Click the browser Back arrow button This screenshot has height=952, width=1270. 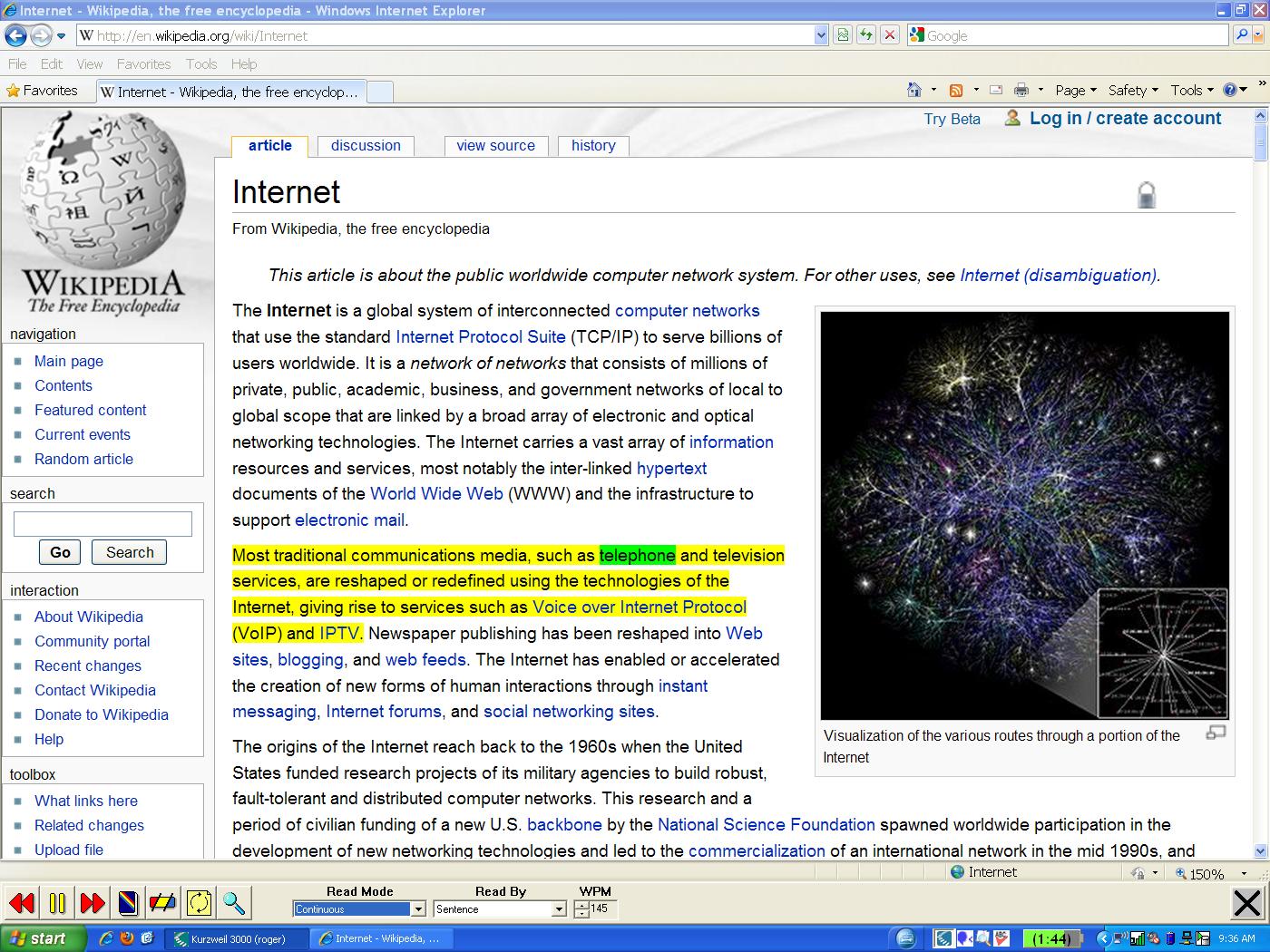click(x=15, y=35)
